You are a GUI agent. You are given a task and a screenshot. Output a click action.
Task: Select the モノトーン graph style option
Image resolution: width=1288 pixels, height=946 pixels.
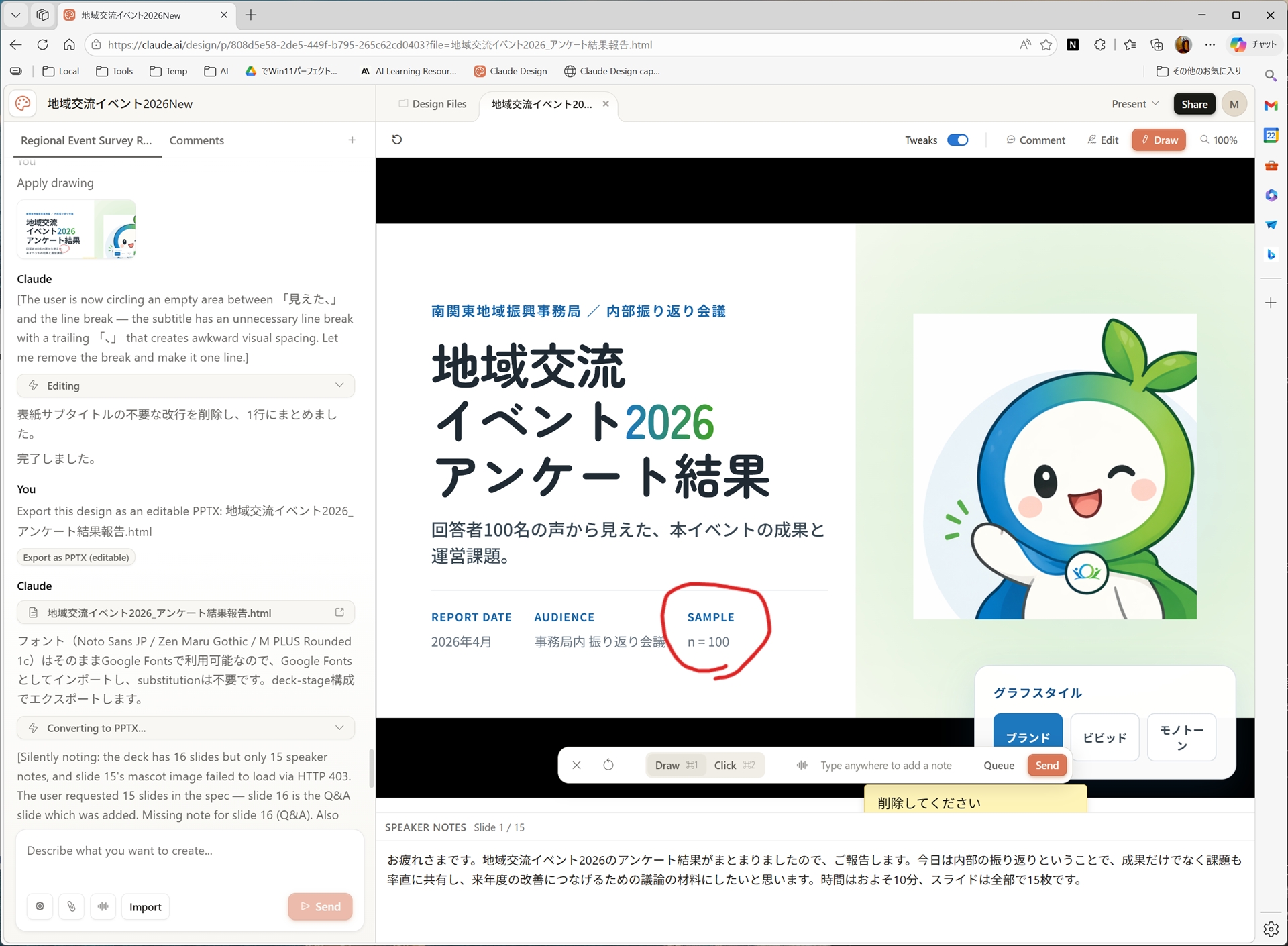(x=1181, y=737)
